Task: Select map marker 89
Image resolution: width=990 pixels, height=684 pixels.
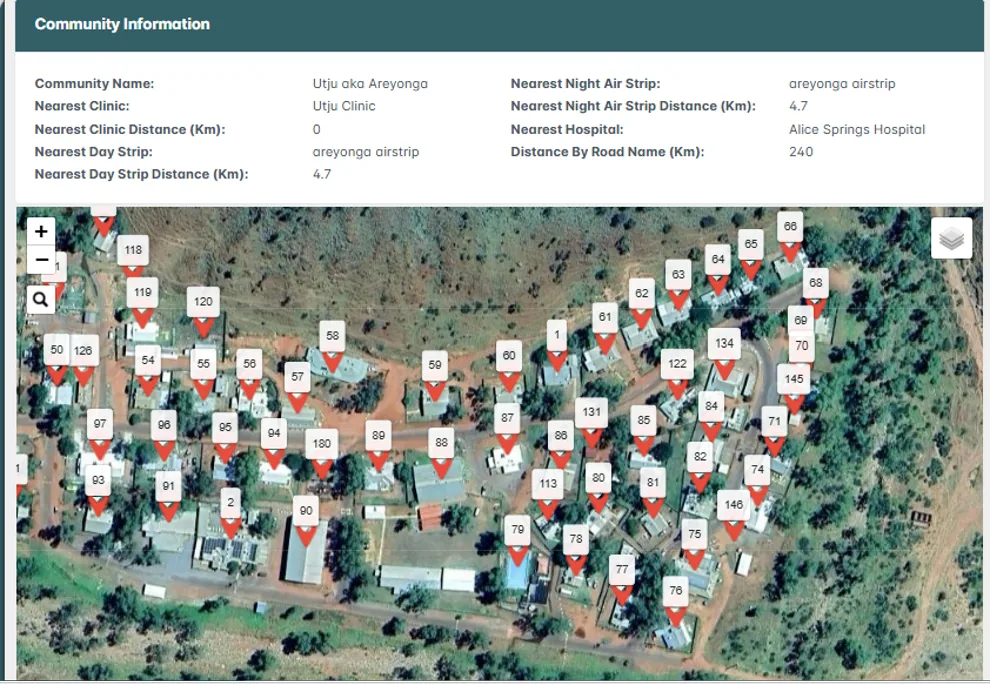Action: click(378, 445)
